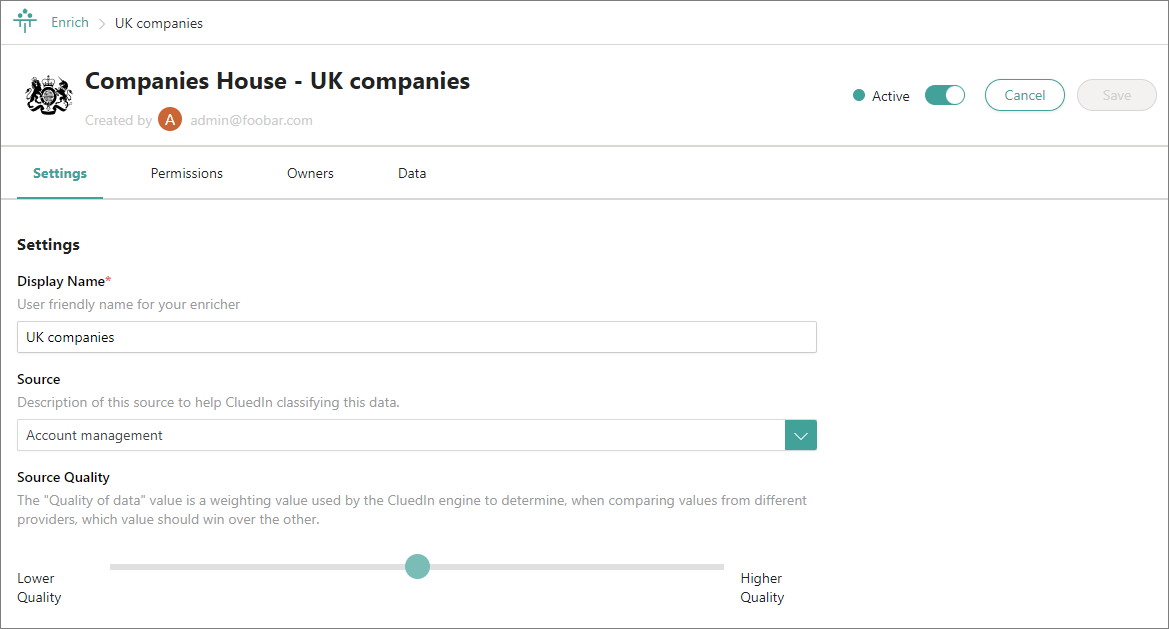This screenshot has width=1169, height=629.
Task: Click the UK companies breadcrumb item
Action: tap(159, 23)
